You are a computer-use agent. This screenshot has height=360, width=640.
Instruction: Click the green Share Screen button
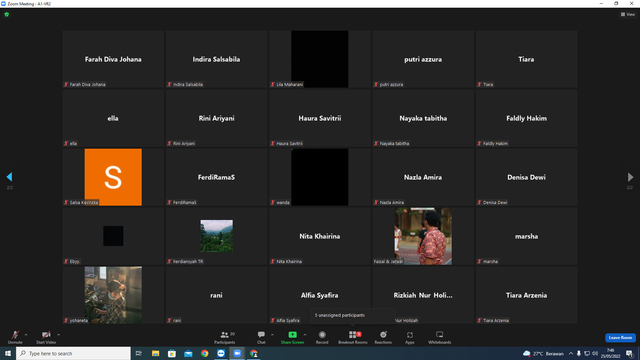click(x=292, y=337)
